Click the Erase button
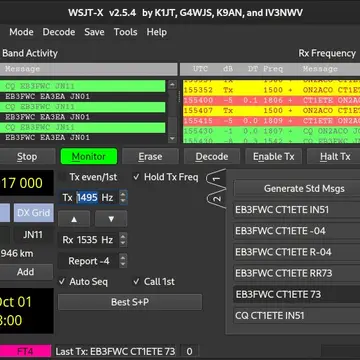Image resolution: width=360 pixels, height=360 pixels. coord(150,157)
